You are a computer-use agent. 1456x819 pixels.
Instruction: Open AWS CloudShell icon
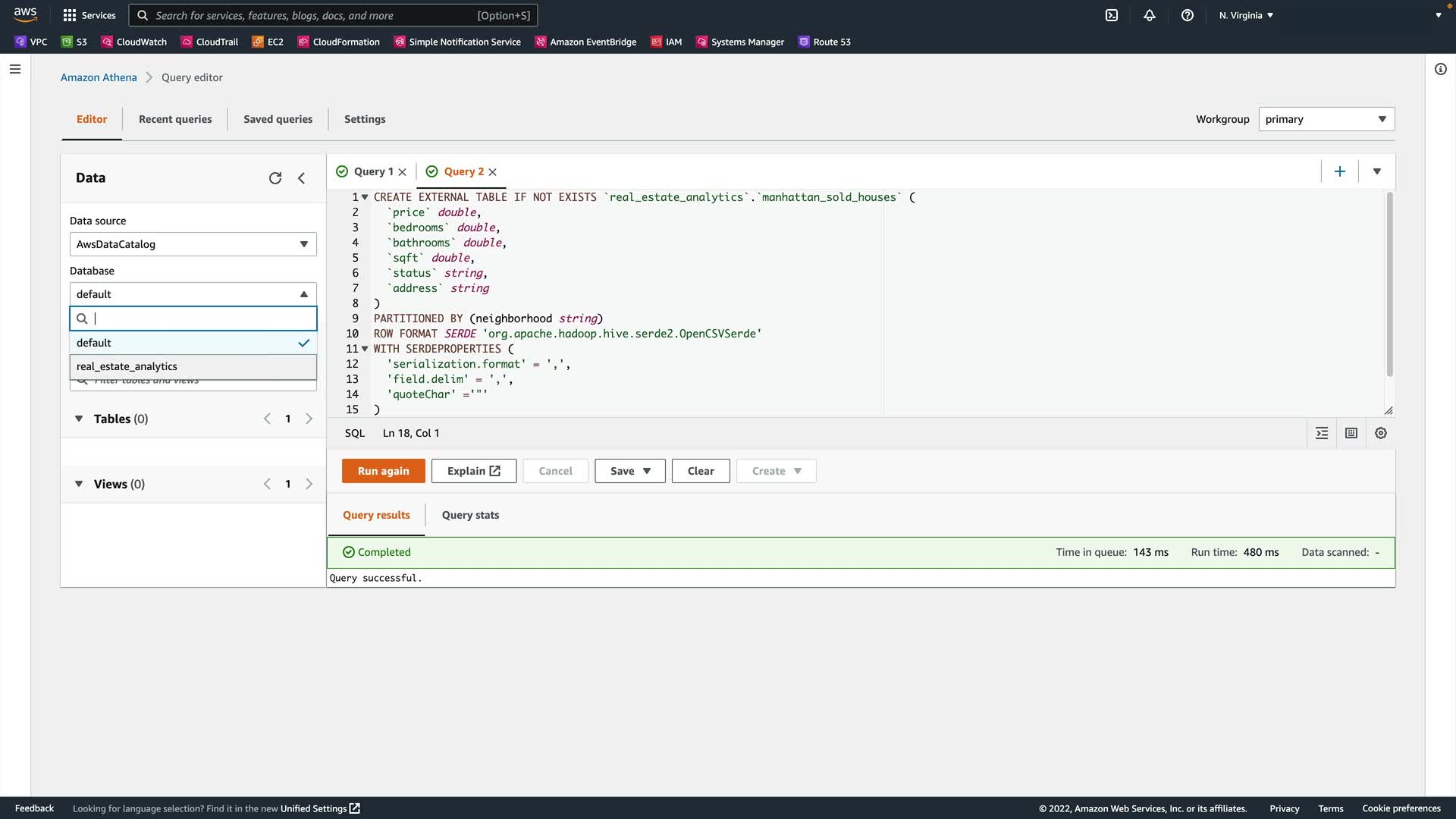1112,15
